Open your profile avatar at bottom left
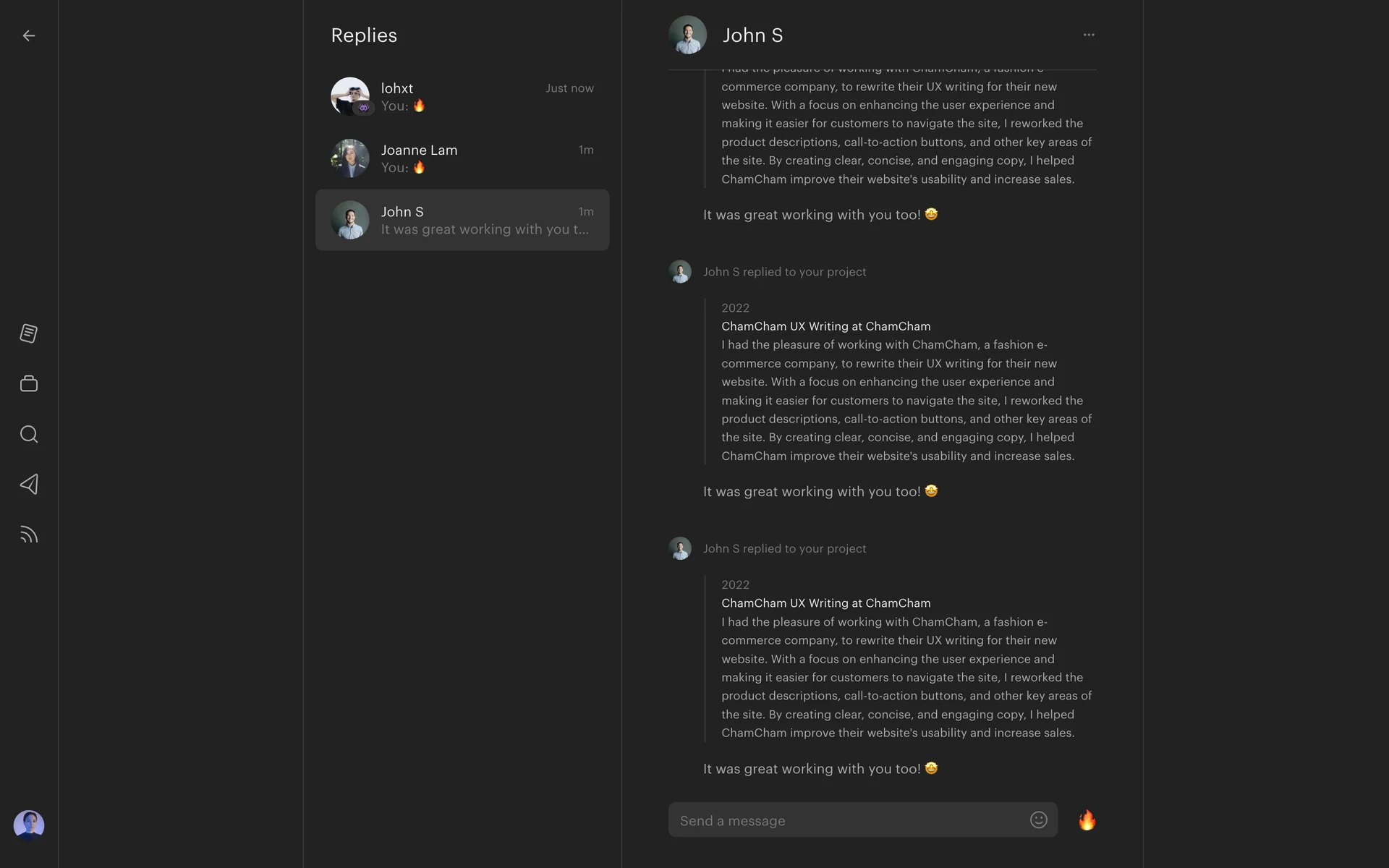This screenshot has height=868, width=1389. (29, 825)
